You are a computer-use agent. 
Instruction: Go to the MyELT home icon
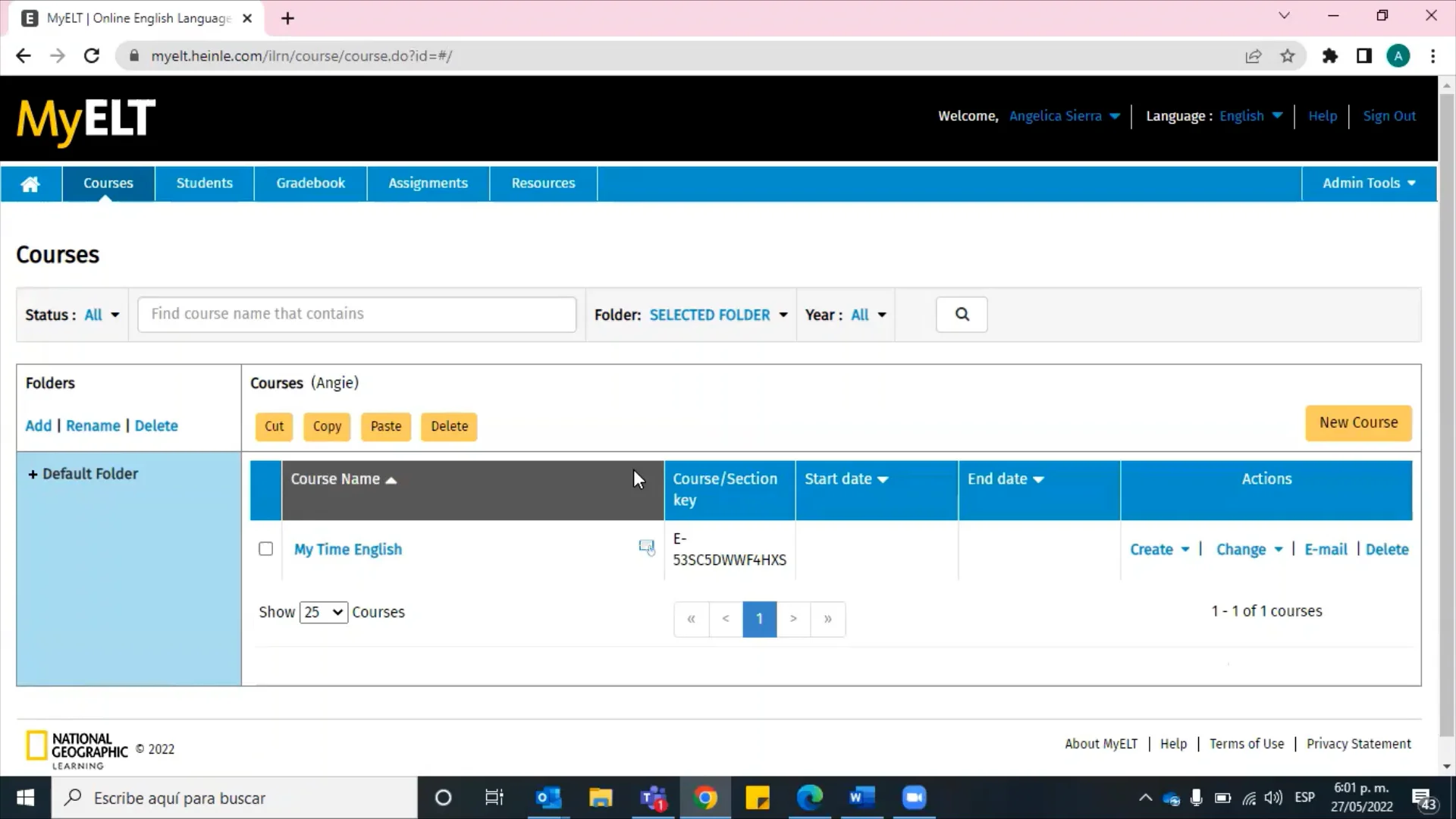(30, 184)
